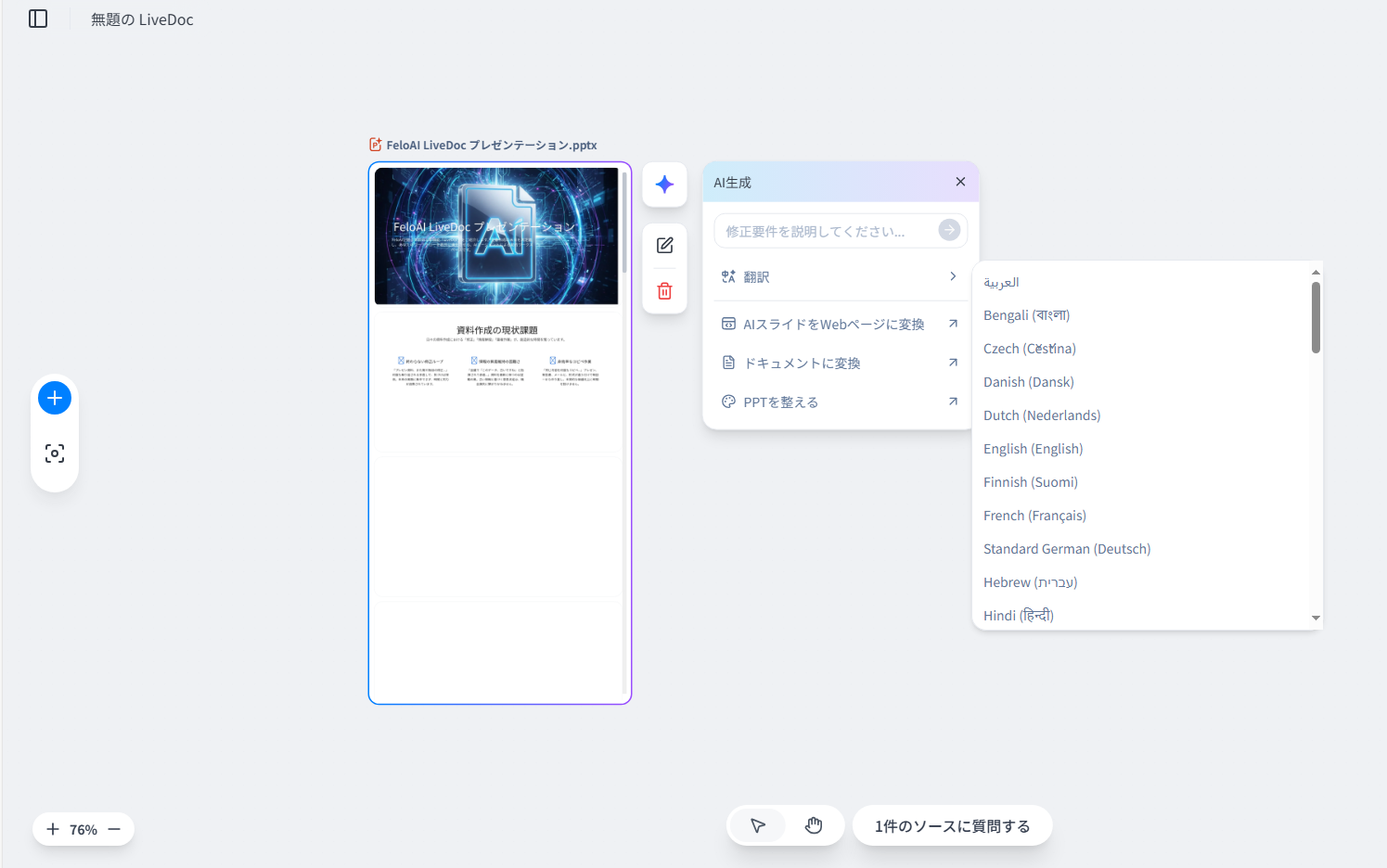Viewport: 1387px width, 868px height.
Task: Click the zoom out minus button
Action: coord(114,829)
